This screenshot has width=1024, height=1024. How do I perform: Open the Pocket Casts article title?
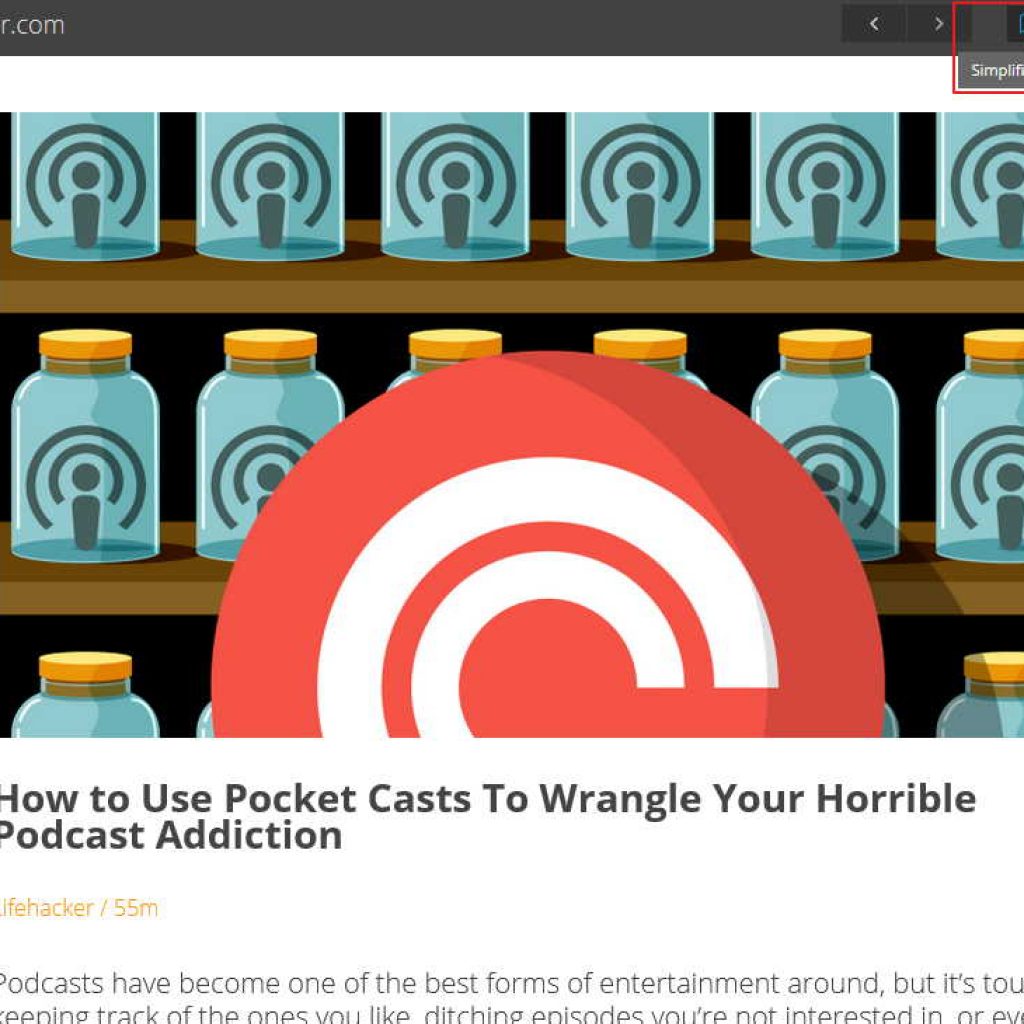(x=488, y=816)
